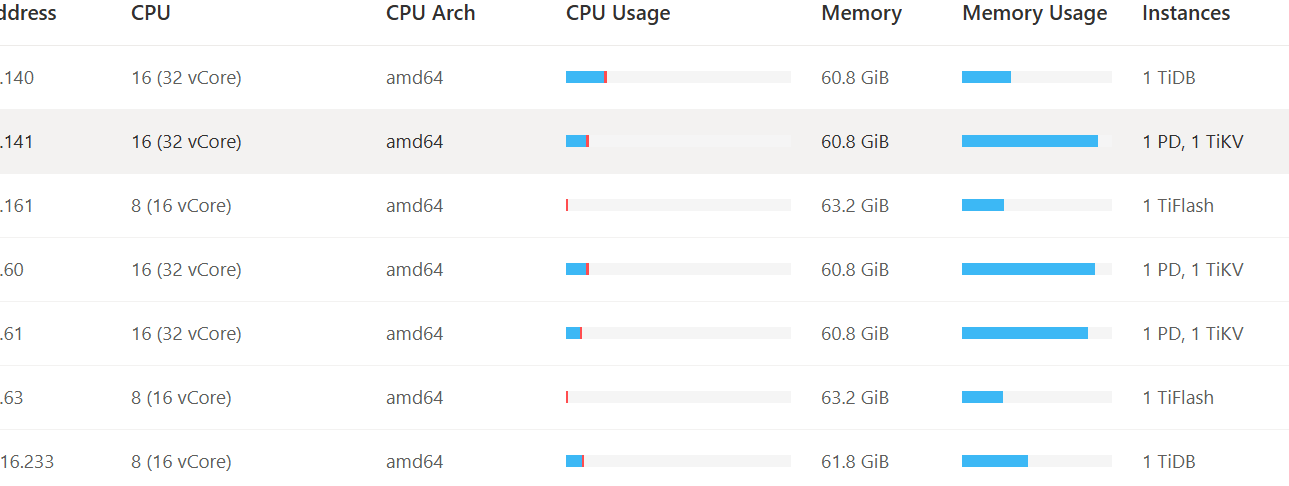The image size is (1289, 486).
Task: Click the '1 TiDB' instance for .140
Action: tap(1168, 77)
